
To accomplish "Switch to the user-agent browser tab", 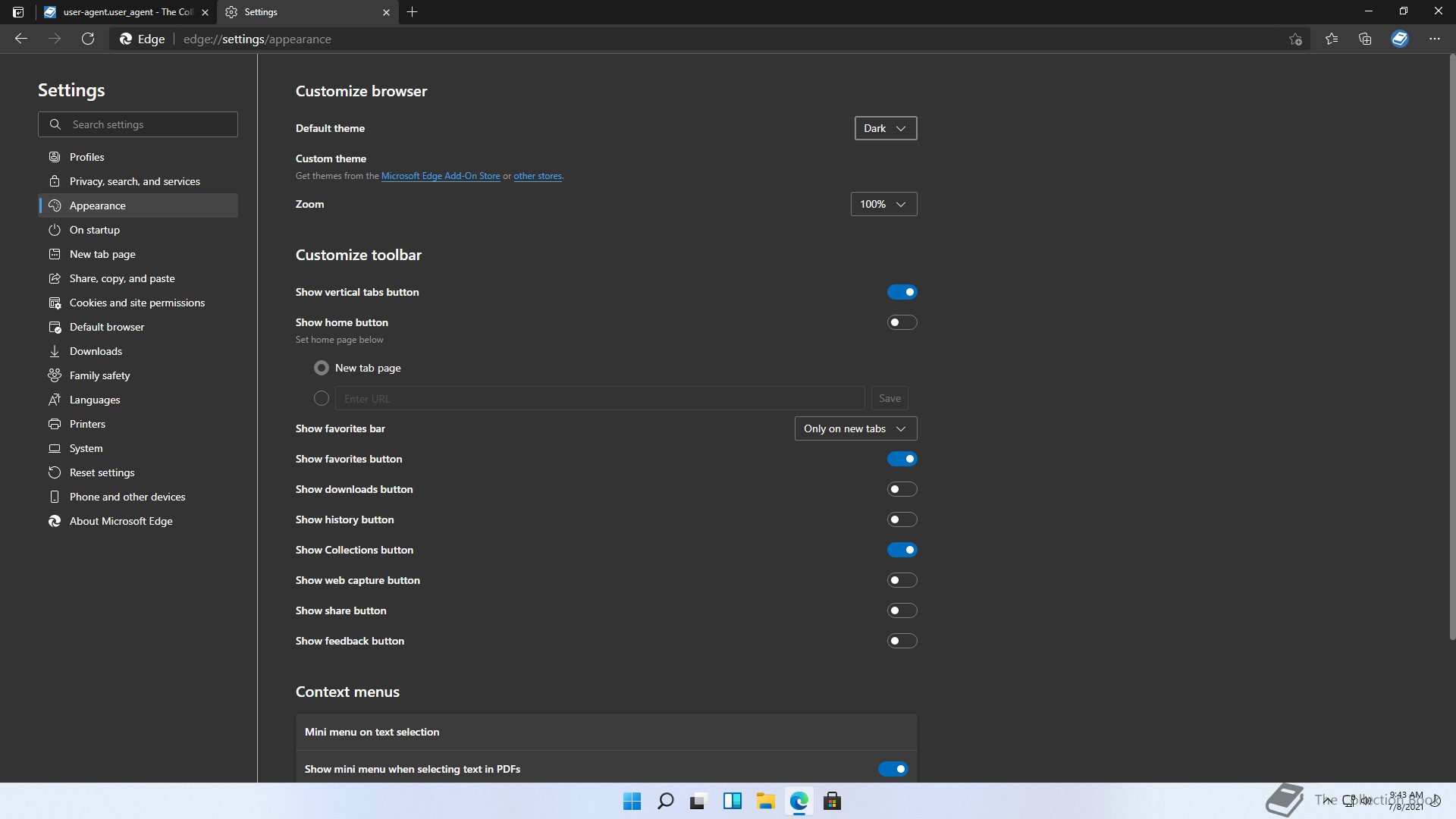I will click(127, 12).
